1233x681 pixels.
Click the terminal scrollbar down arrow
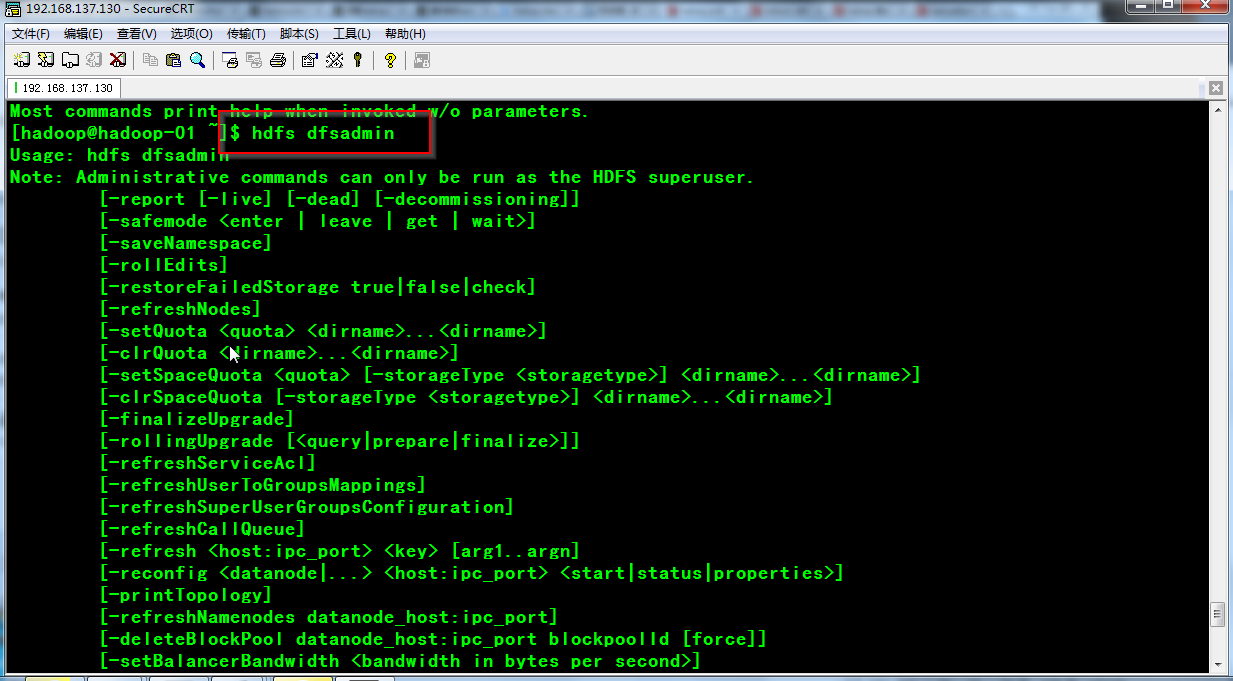point(1217,664)
